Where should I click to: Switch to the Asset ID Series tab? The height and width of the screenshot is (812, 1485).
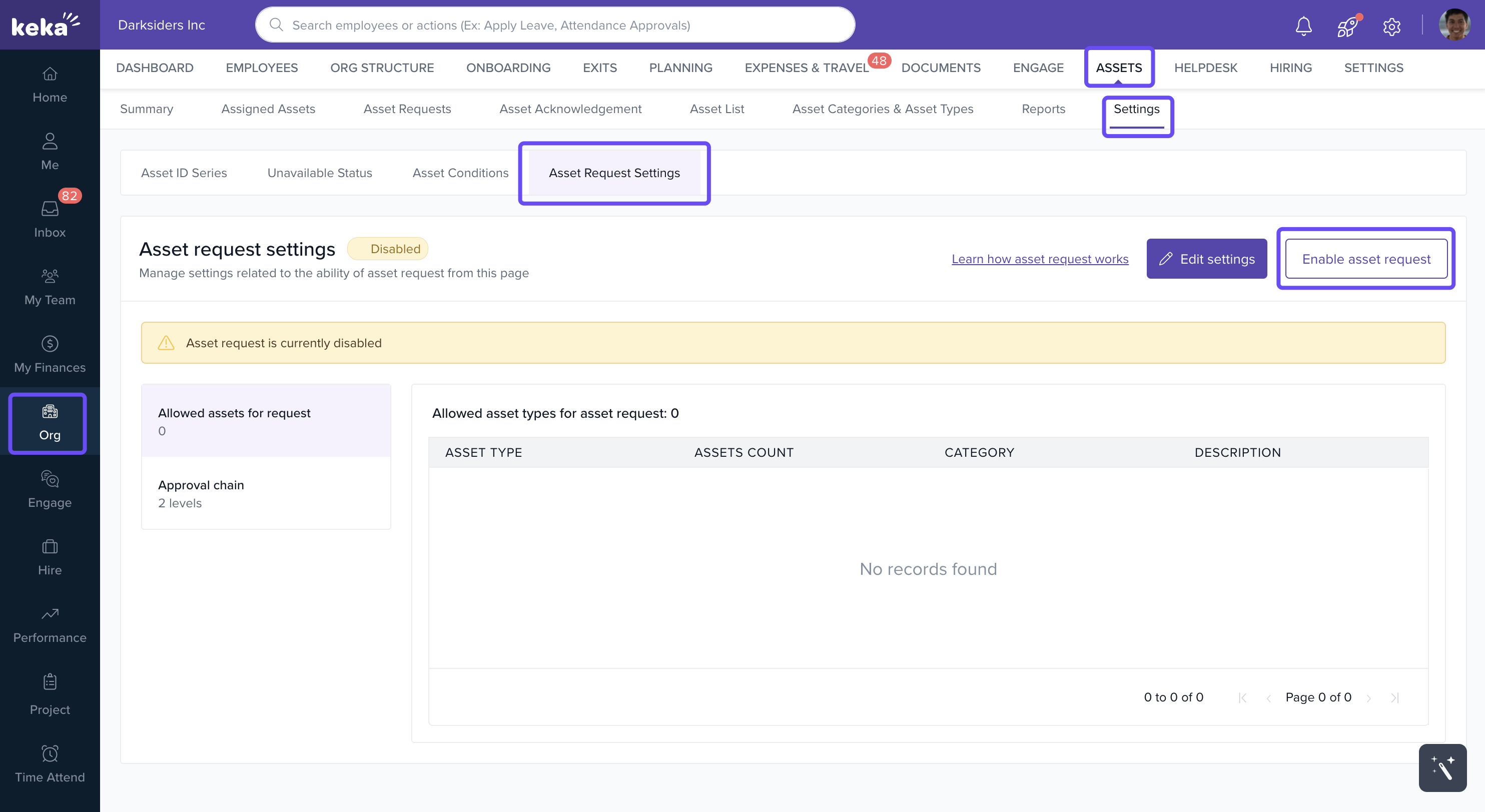pos(184,173)
